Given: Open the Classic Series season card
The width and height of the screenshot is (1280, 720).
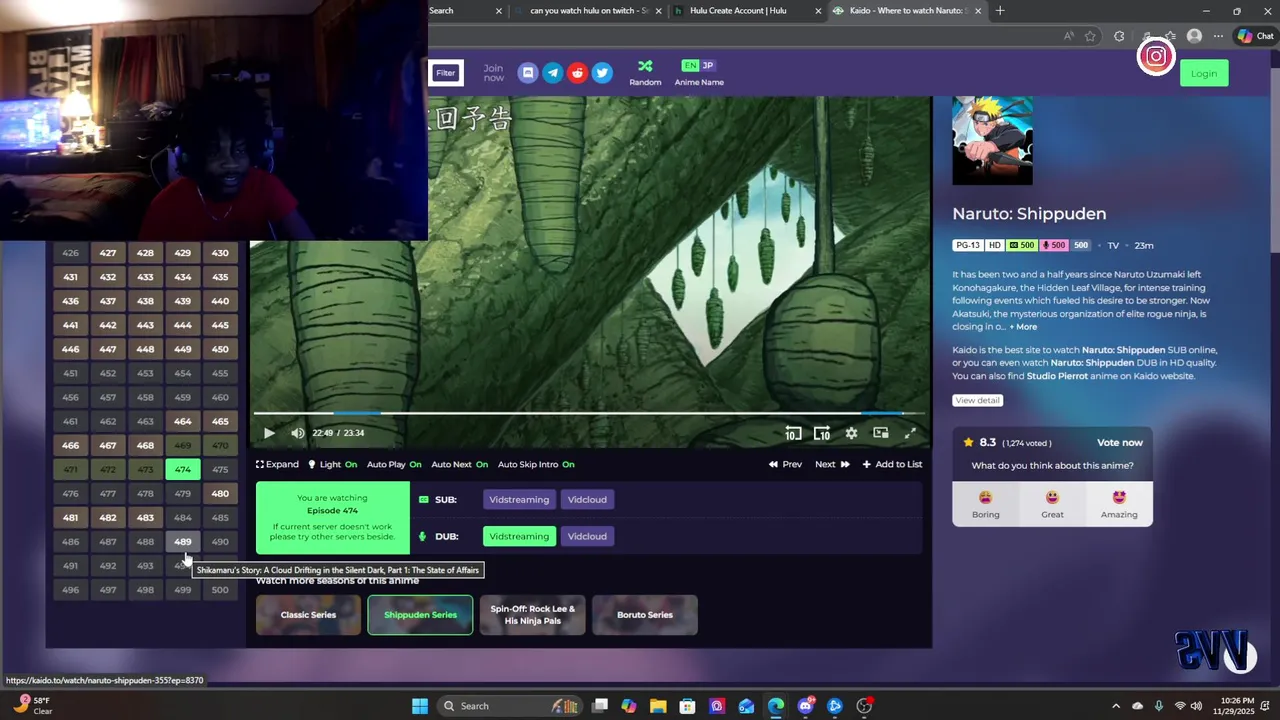Looking at the screenshot, I should click(308, 615).
